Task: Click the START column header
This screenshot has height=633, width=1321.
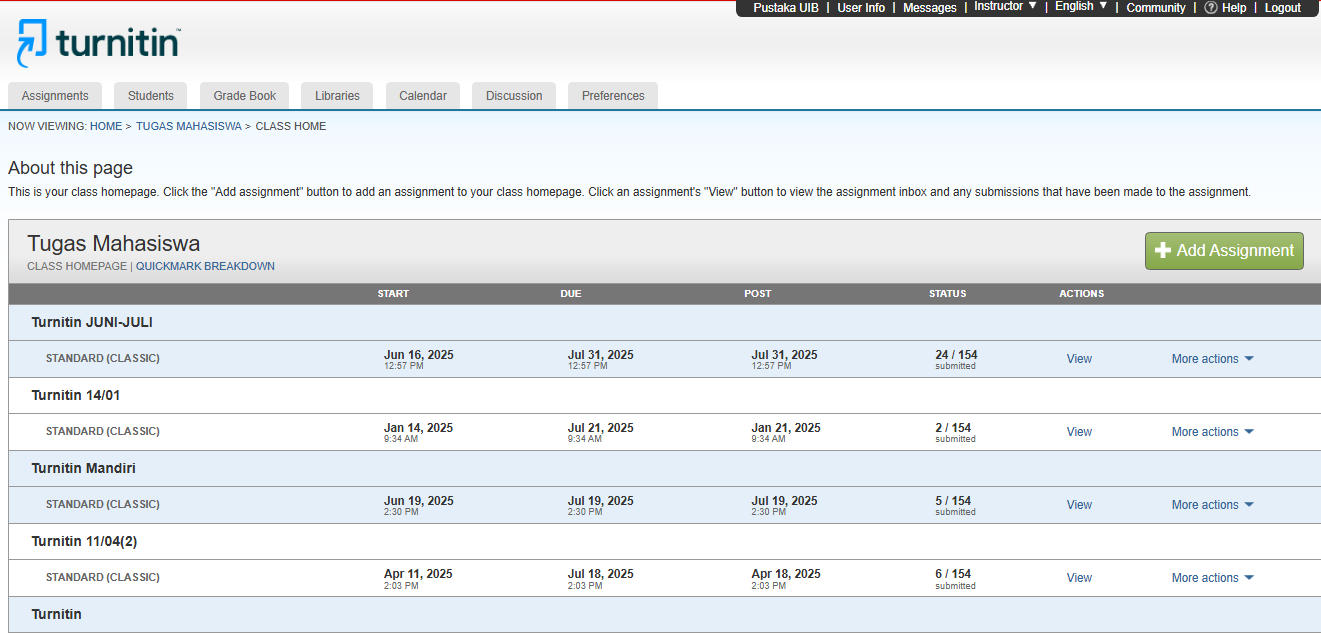Action: point(393,294)
